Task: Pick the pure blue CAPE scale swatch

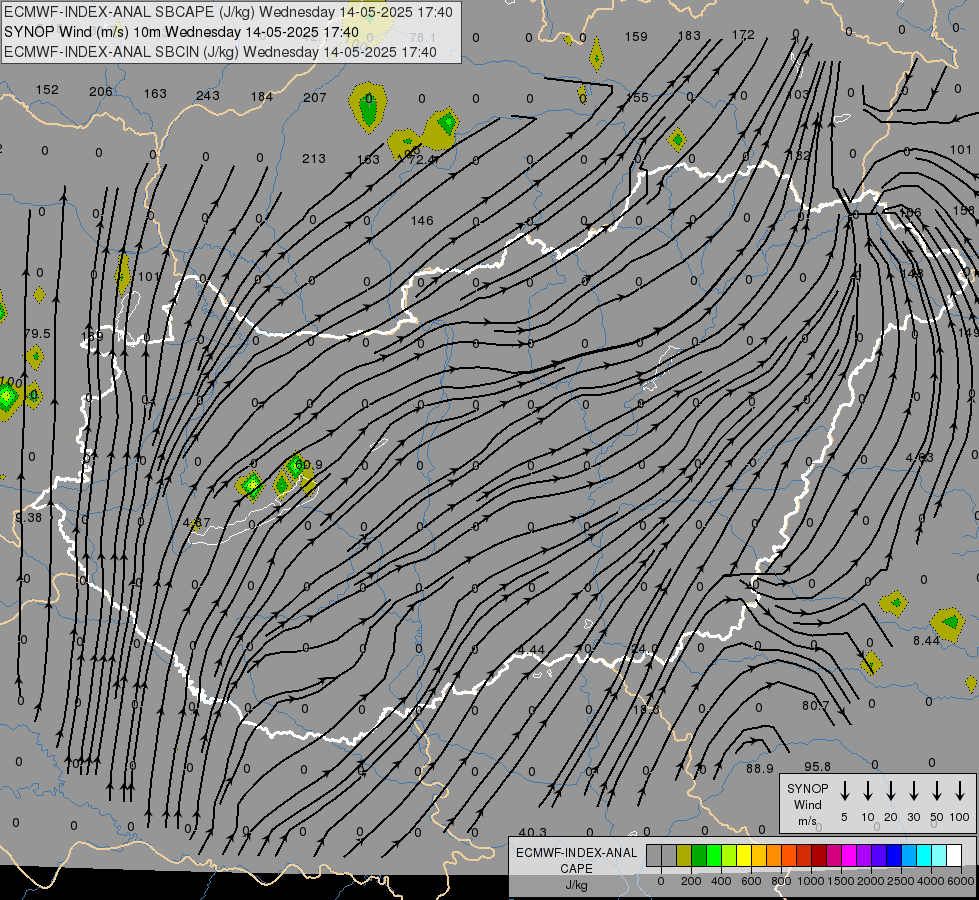Action: (893, 855)
